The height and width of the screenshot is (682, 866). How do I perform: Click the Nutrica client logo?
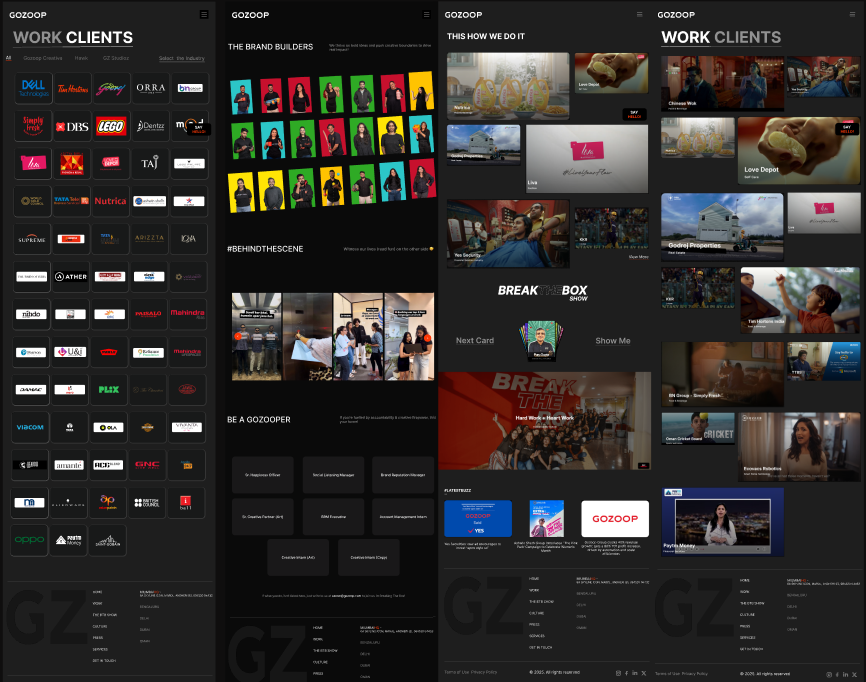tap(110, 201)
